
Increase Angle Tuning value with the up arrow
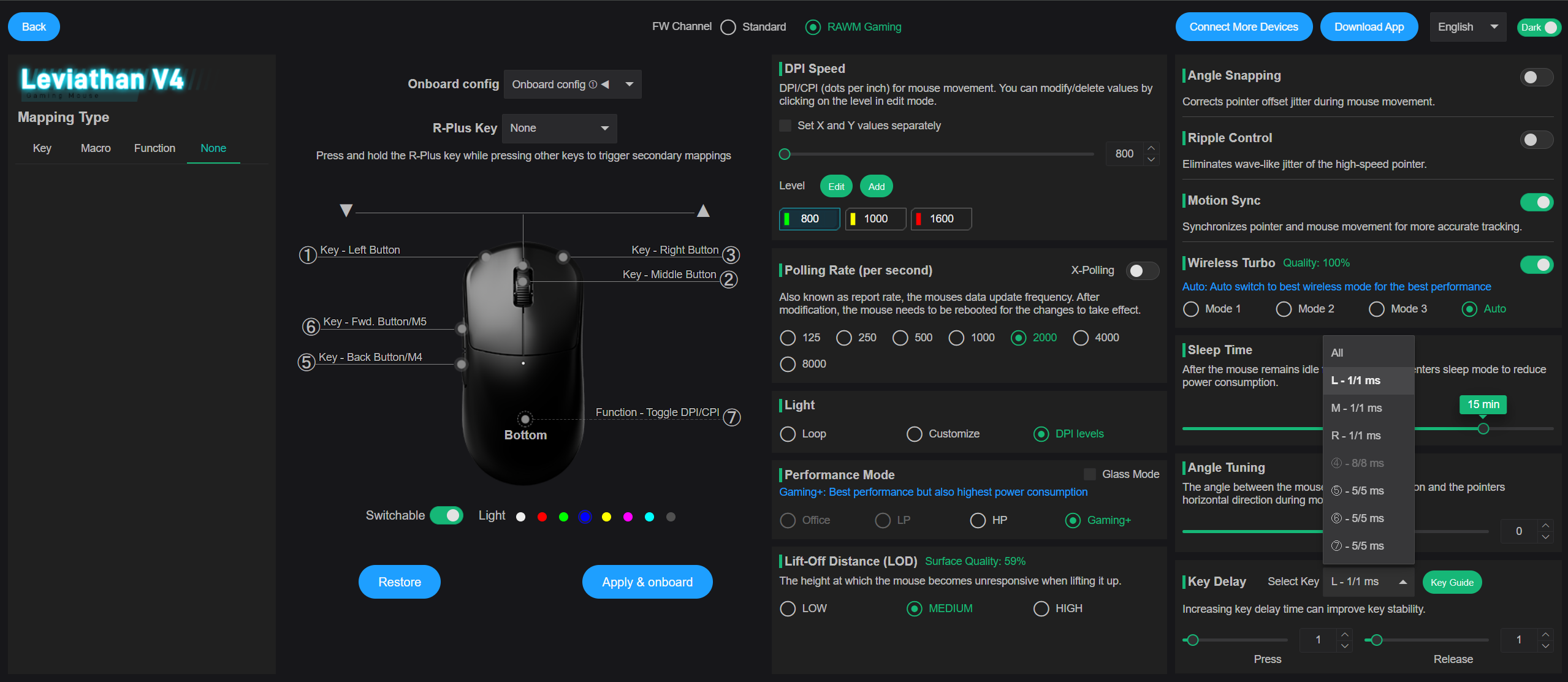pyautogui.click(x=1545, y=525)
